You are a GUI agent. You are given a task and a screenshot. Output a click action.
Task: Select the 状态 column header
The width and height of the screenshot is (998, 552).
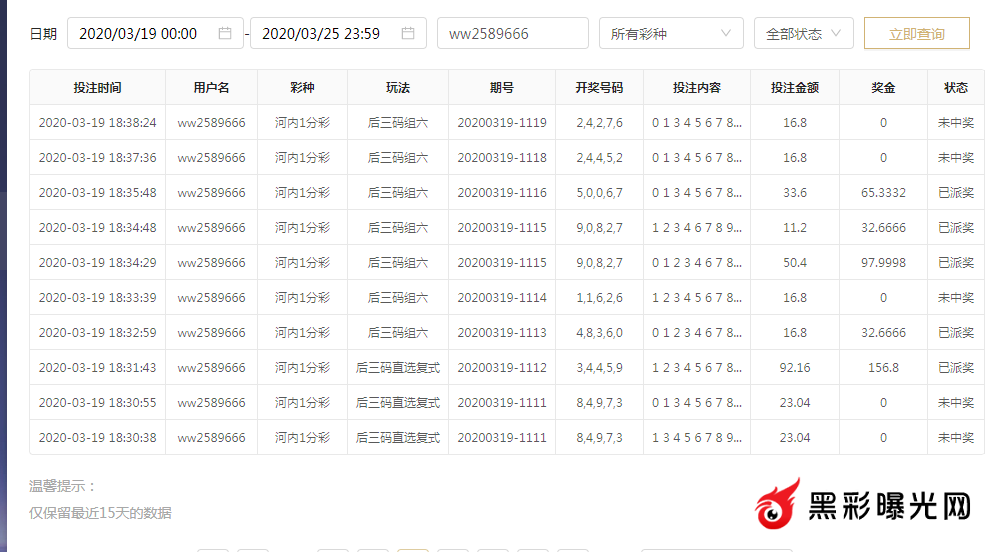tap(955, 88)
